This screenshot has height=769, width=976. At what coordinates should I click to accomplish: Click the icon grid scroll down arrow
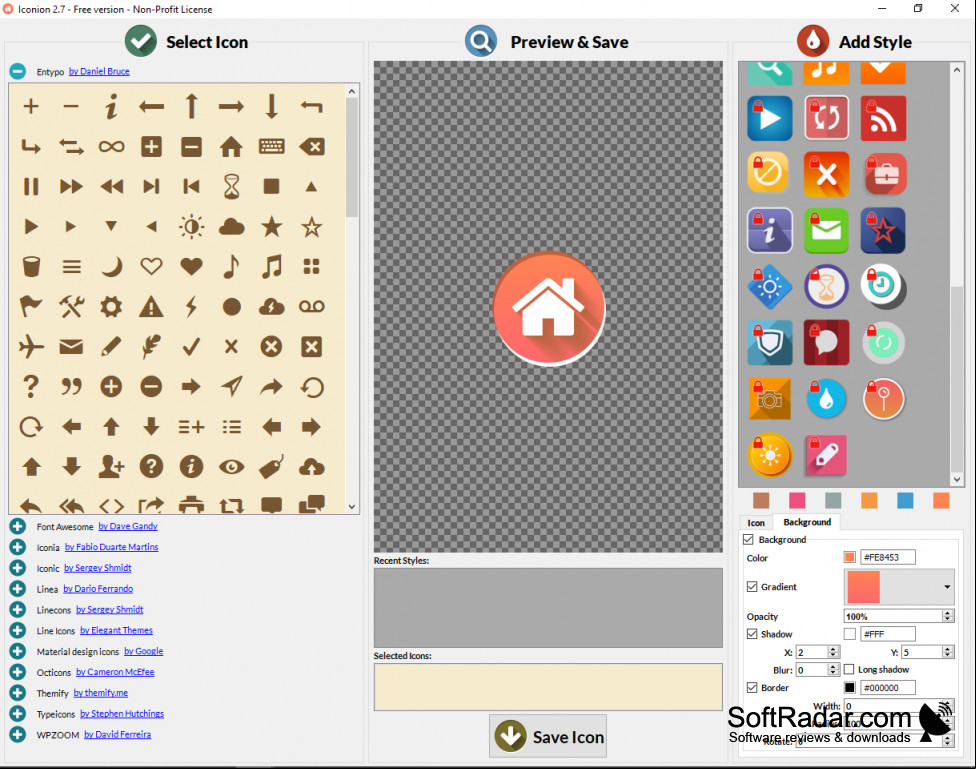352,507
